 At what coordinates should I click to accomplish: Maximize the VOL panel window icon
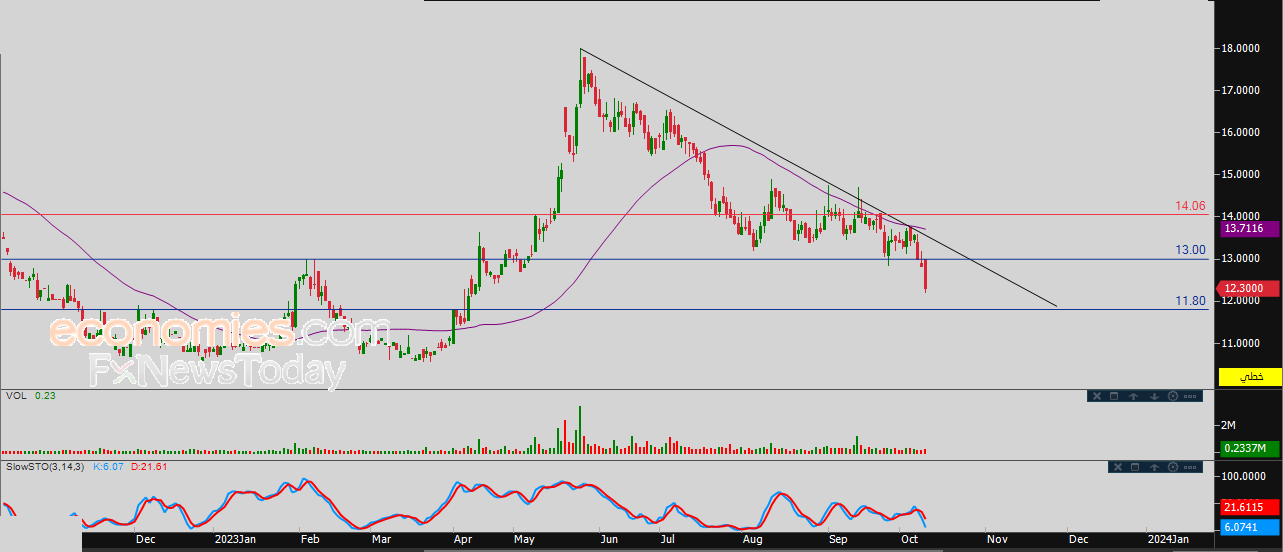[1114, 396]
